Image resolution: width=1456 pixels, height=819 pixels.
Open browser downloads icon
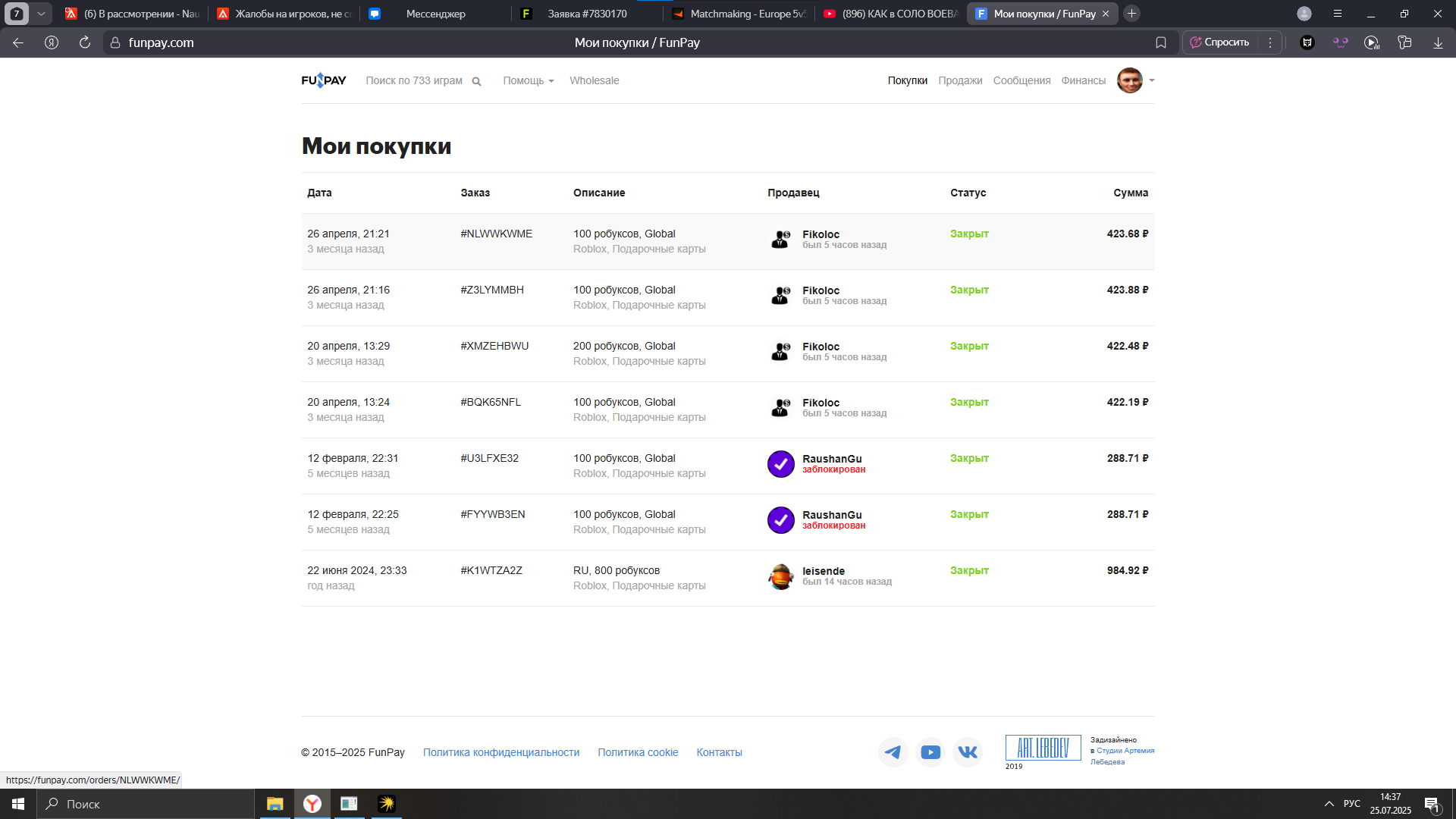[1438, 42]
